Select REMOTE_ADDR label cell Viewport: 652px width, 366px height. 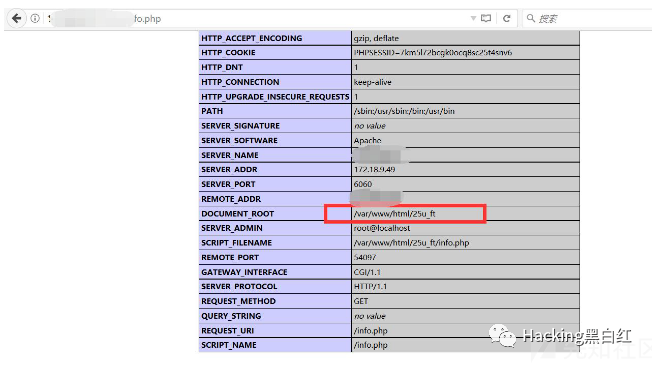click(x=275, y=199)
